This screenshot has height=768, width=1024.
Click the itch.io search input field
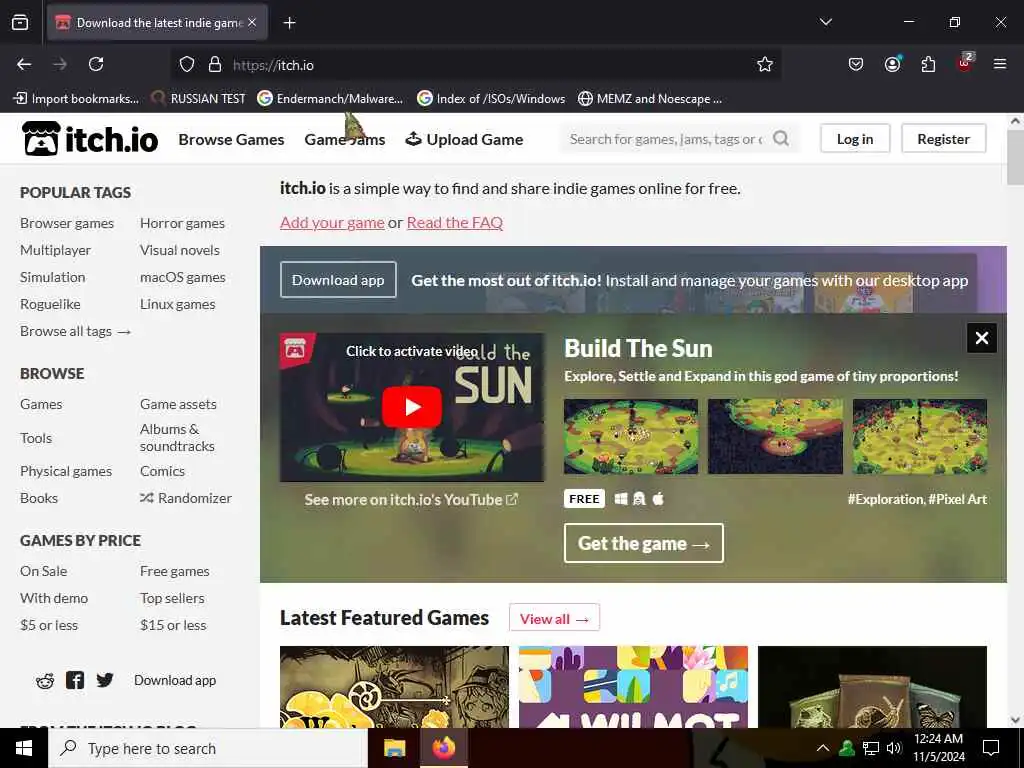[667, 138]
